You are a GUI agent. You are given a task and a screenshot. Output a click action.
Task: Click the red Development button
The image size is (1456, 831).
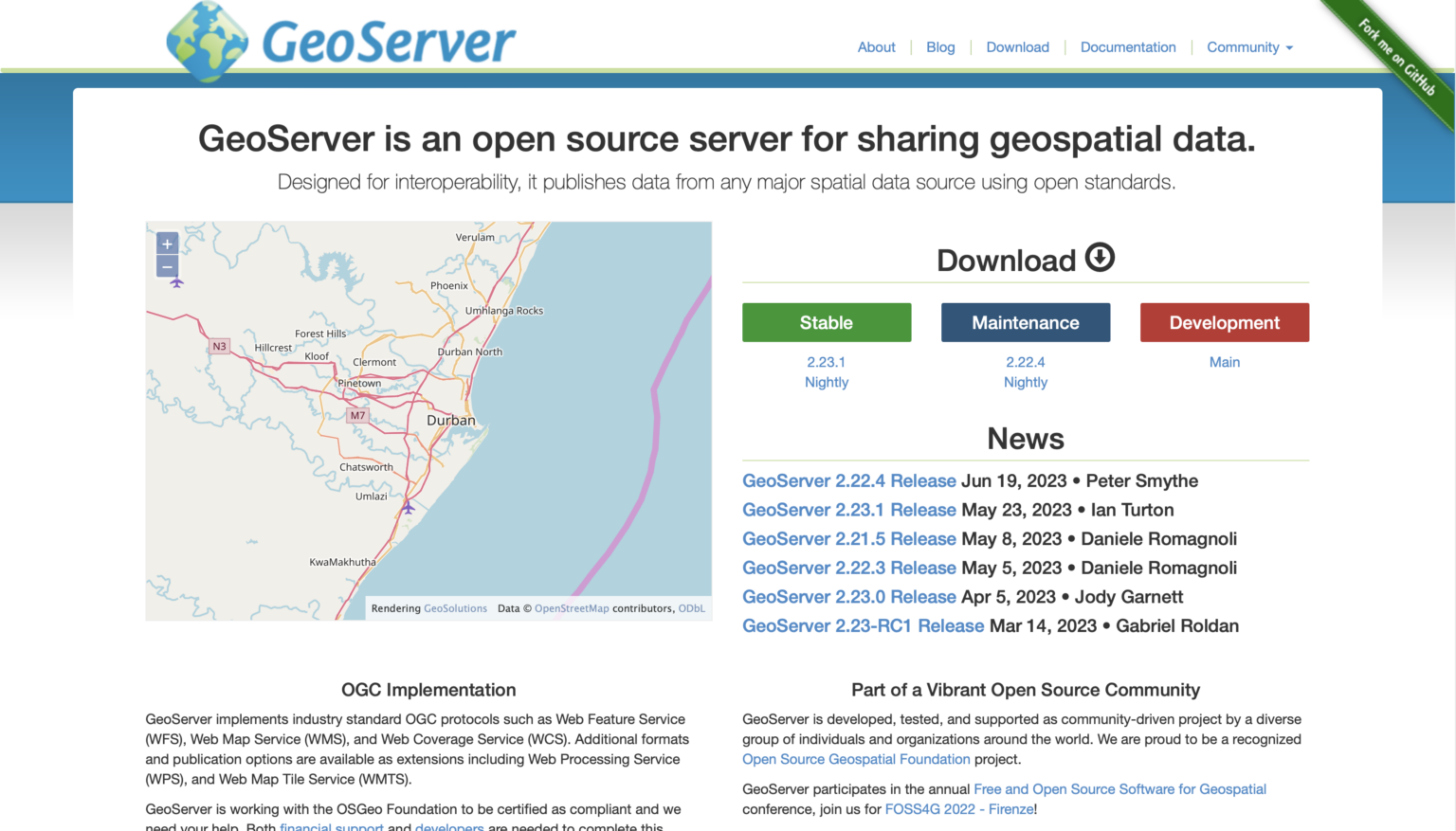1224,322
